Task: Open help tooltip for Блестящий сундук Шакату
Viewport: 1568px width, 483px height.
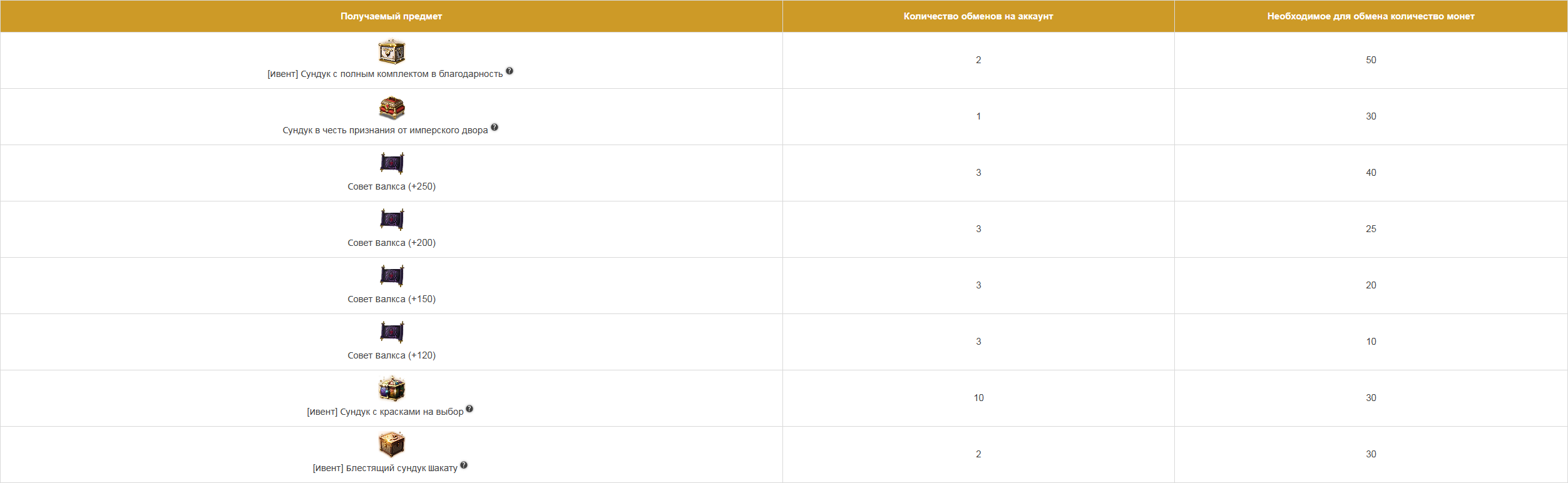Action: click(x=464, y=465)
